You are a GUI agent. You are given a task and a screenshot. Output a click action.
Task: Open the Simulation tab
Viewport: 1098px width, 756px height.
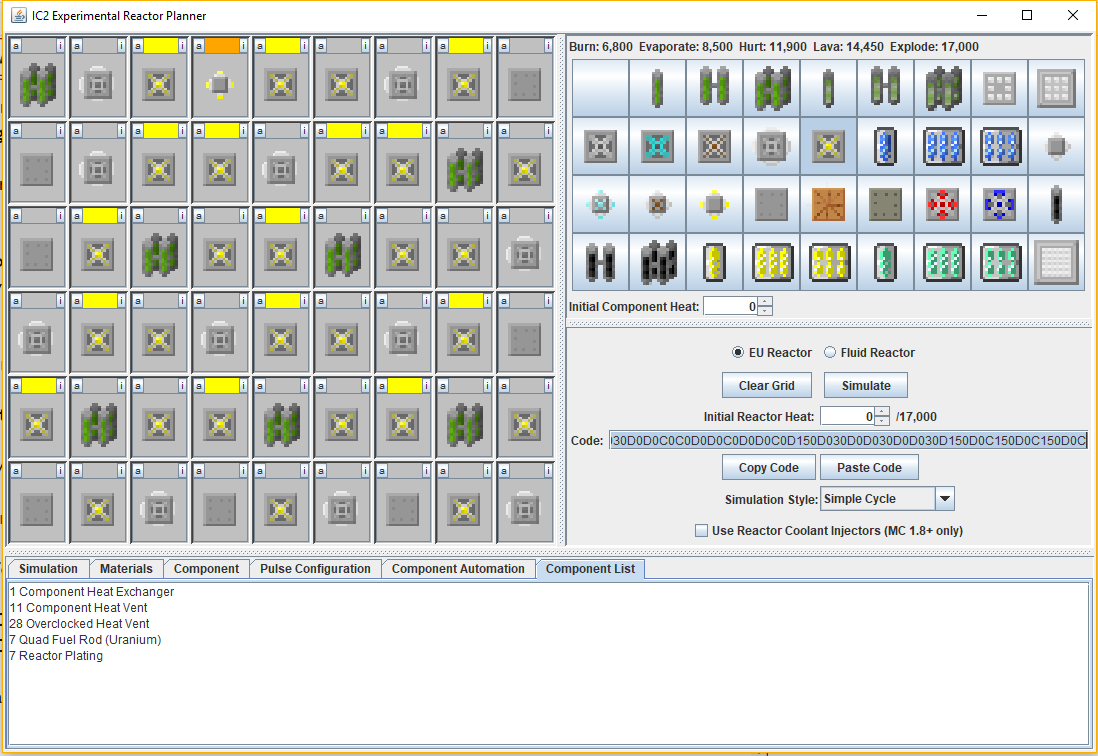pyautogui.click(x=48, y=569)
